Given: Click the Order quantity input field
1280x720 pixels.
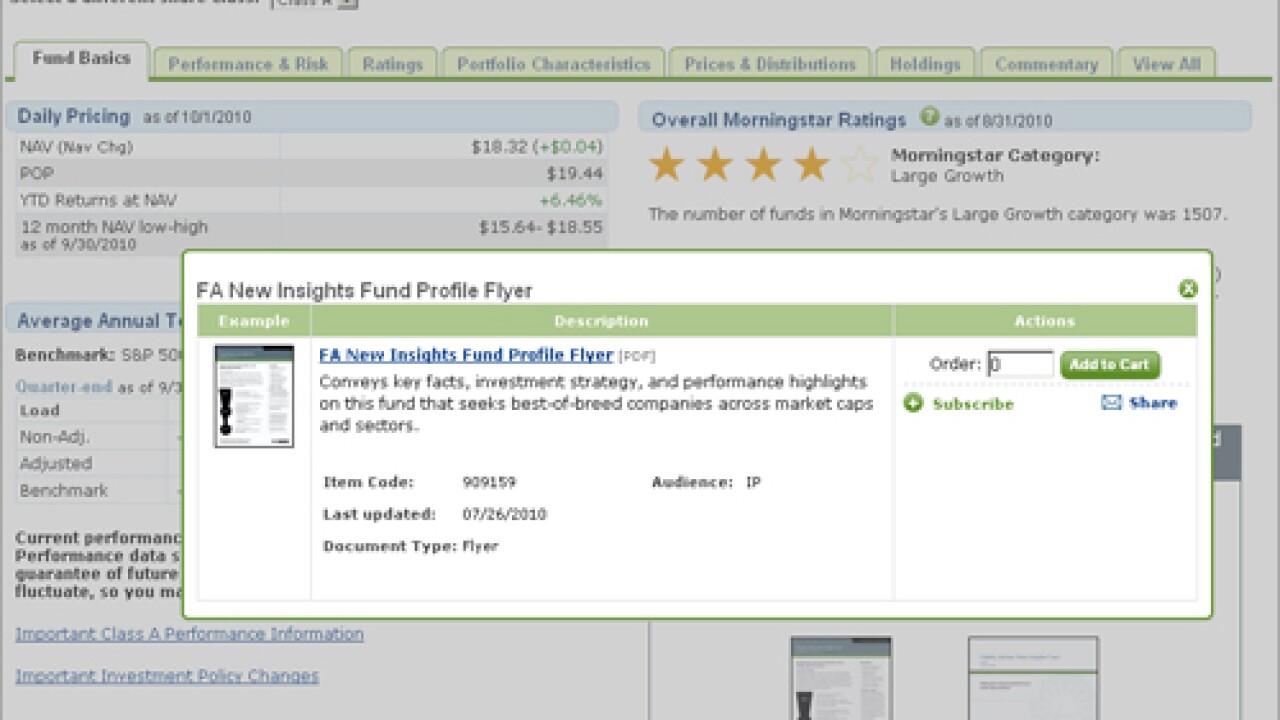Looking at the screenshot, I should (1020, 364).
